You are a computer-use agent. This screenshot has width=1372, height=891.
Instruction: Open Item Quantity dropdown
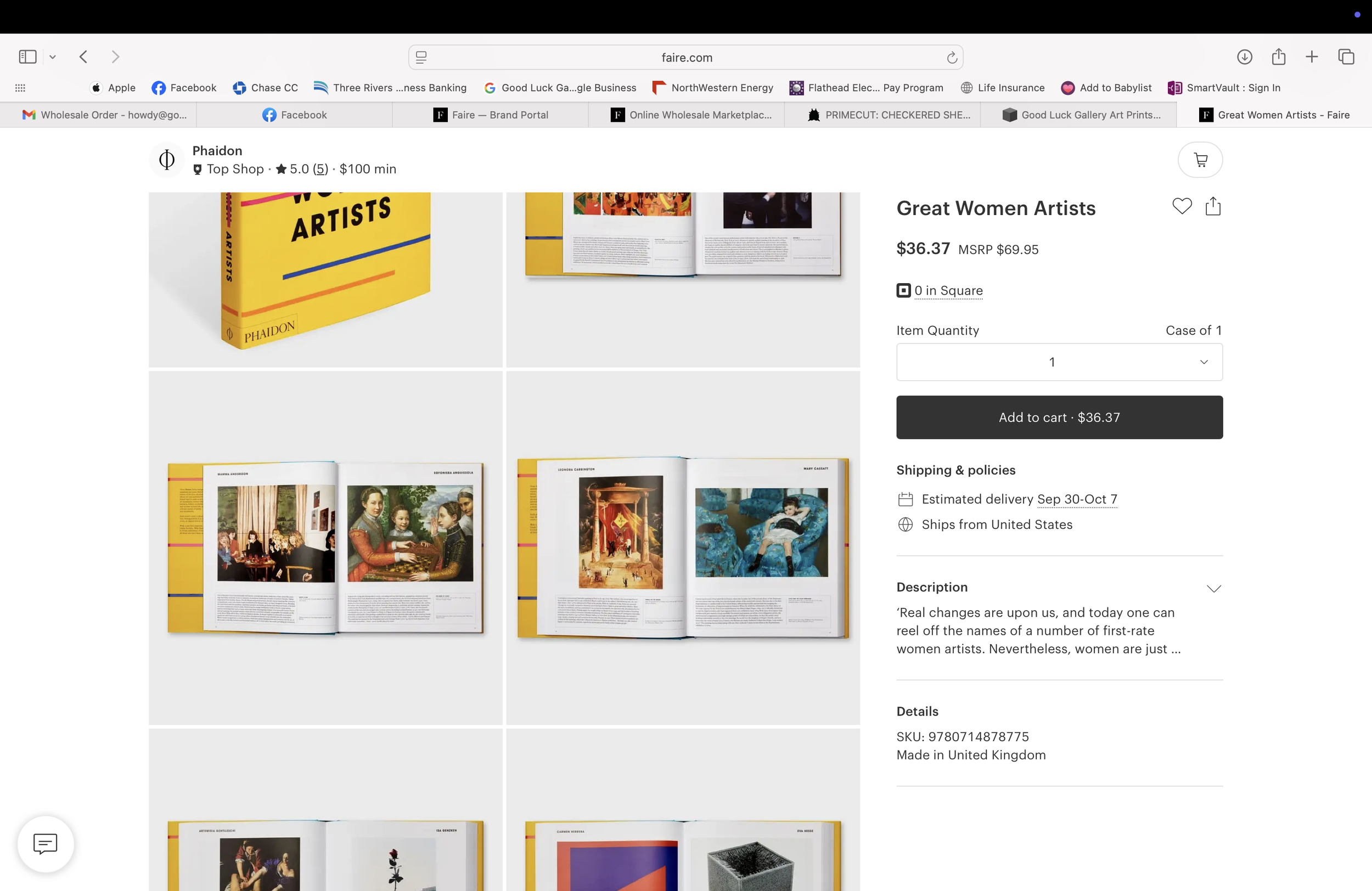coord(1059,362)
